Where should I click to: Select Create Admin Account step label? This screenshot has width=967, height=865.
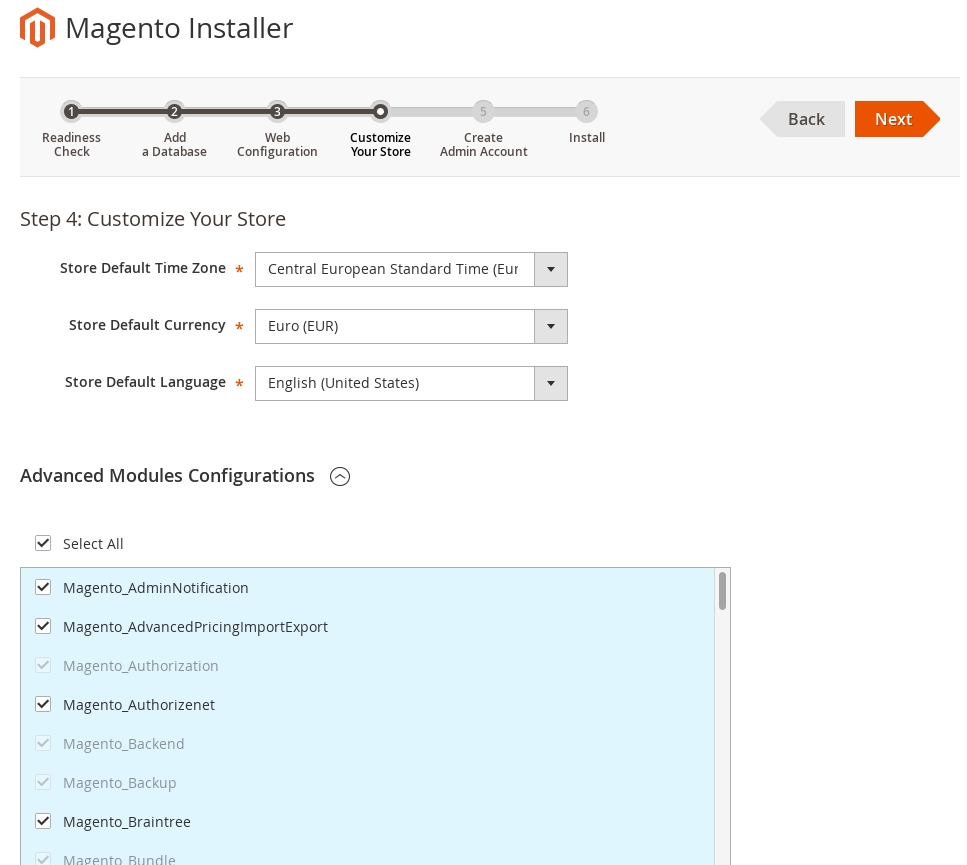point(484,145)
